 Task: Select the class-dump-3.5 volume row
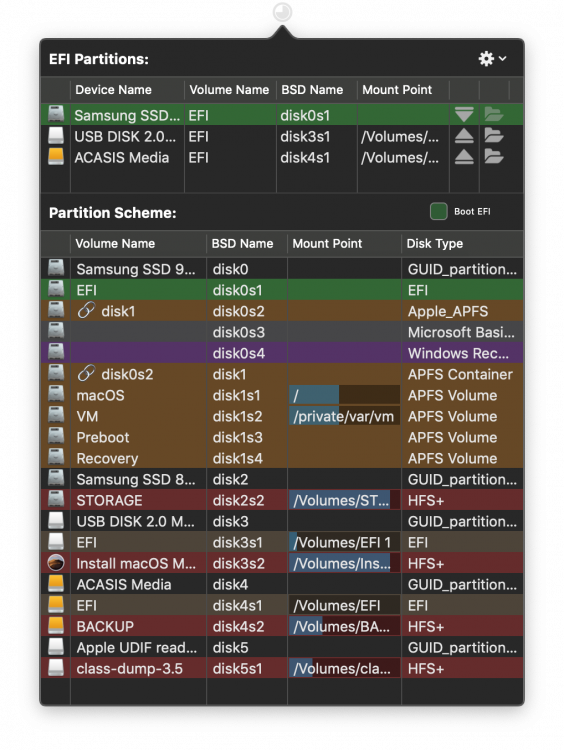pos(282,668)
